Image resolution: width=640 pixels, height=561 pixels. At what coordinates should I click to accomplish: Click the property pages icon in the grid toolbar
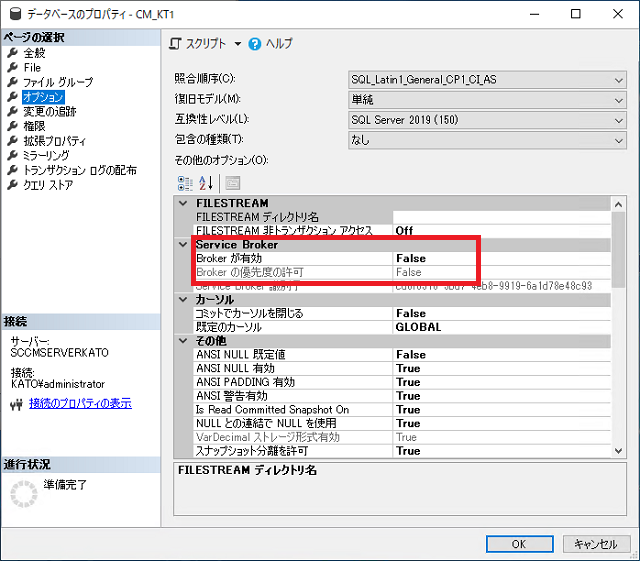pos(232,182)
